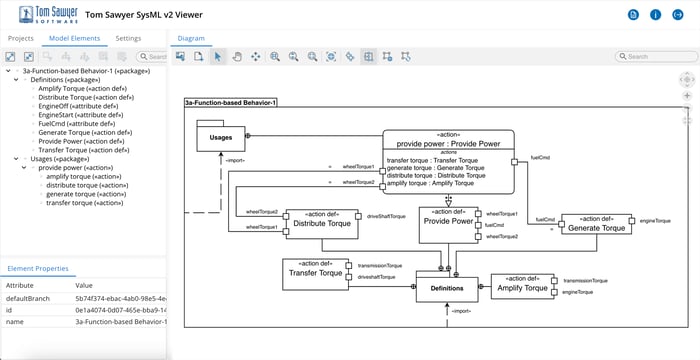Select EngineStart attribute def in tree
Viewport: 700px width, 360px height.
tap(81, 115)
